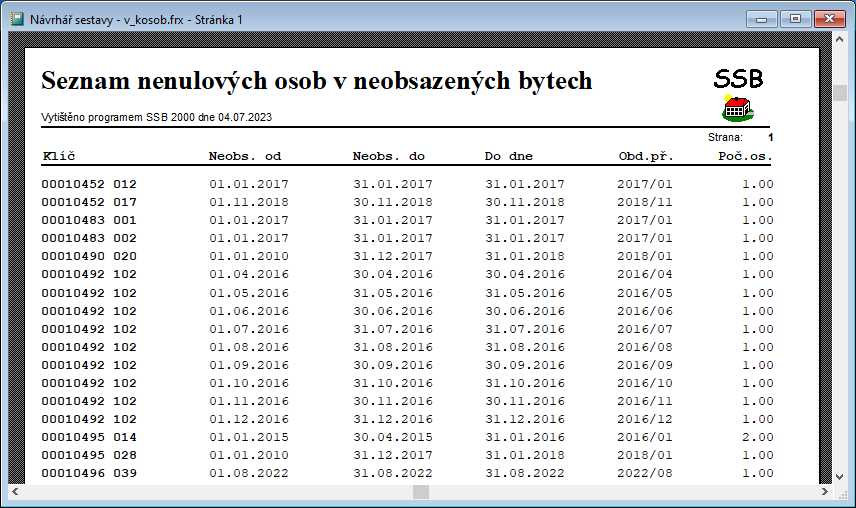This screenshot has height=508, width=856.
Task: Click the 2.00 person count value
Action: (x=757, y=437)
